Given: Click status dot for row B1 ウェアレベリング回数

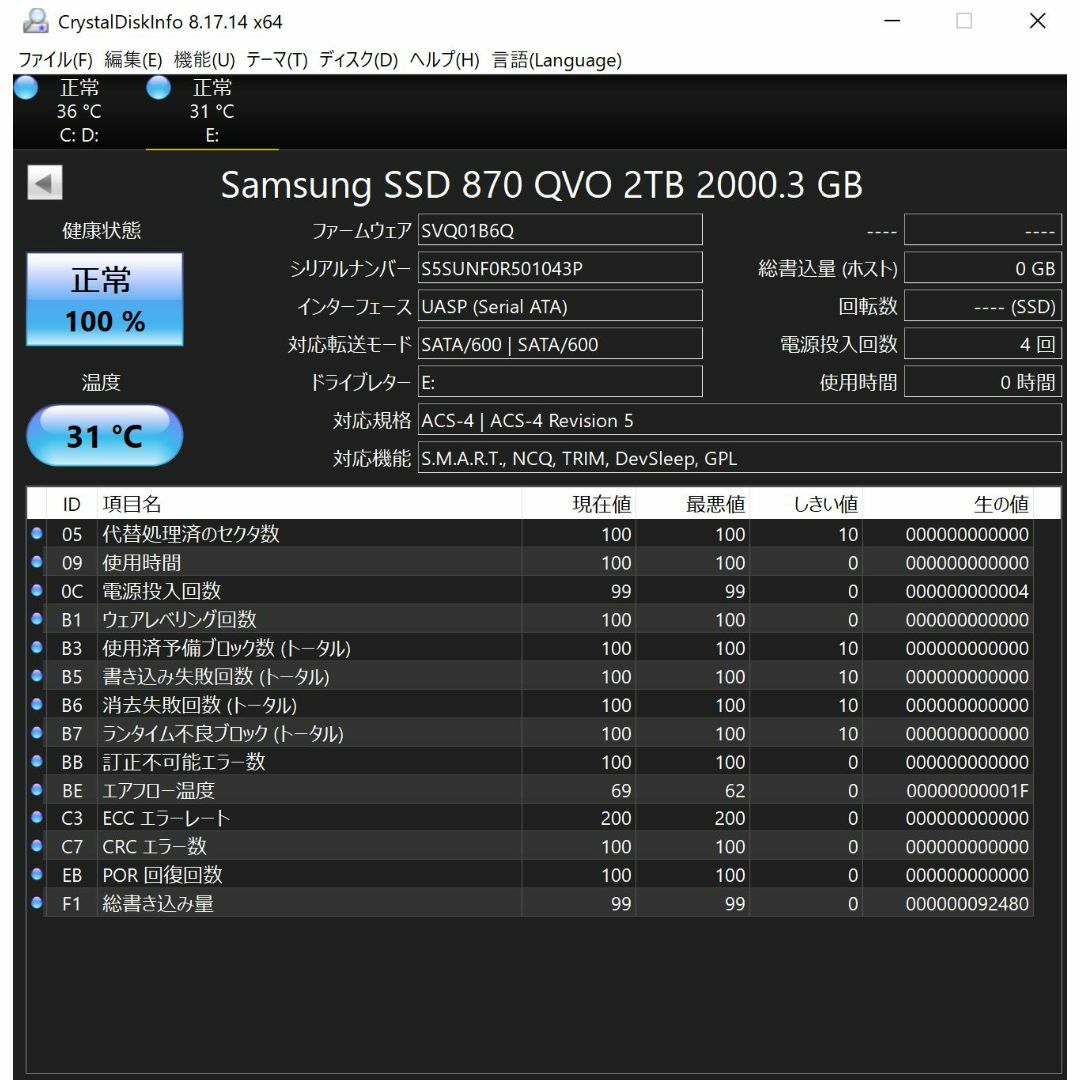Looking at the screenshot, I should point(37,619).
